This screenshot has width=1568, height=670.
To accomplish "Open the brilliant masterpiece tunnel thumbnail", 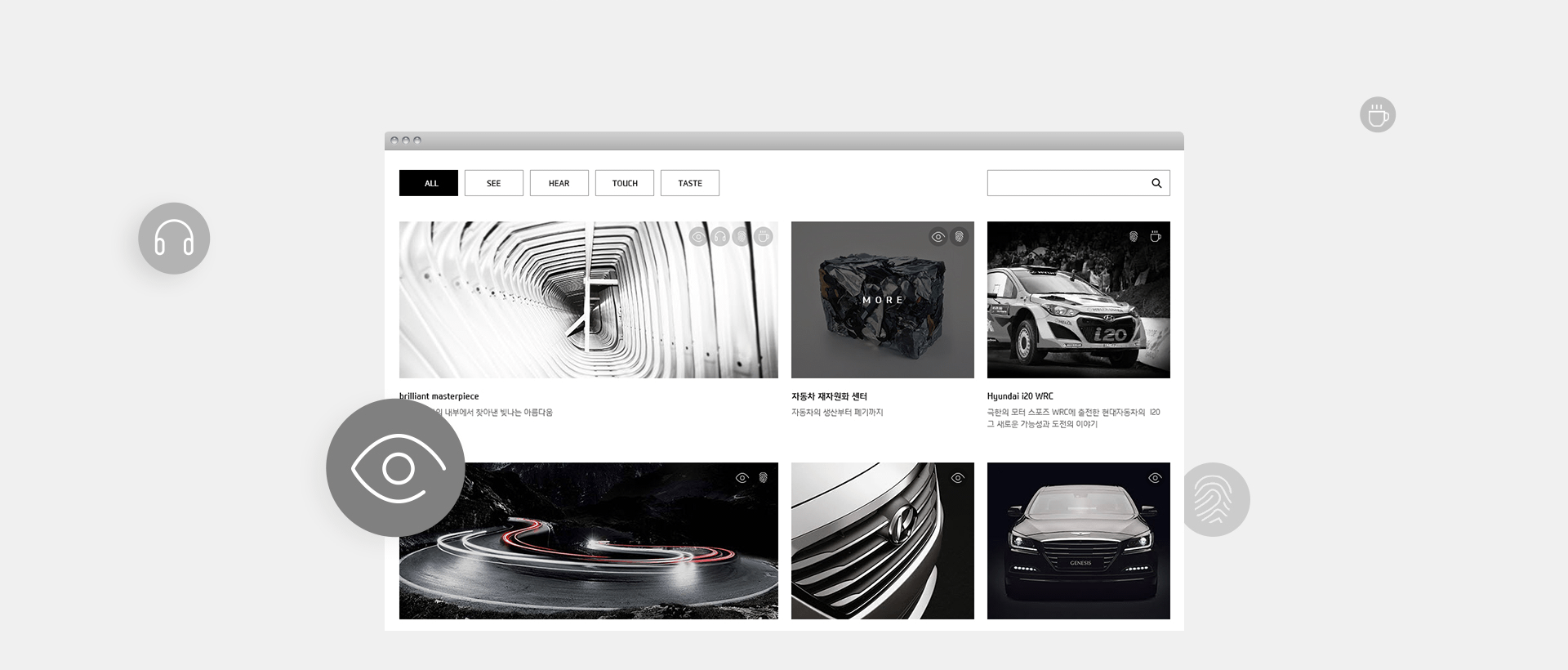I will tap(588, 300).
